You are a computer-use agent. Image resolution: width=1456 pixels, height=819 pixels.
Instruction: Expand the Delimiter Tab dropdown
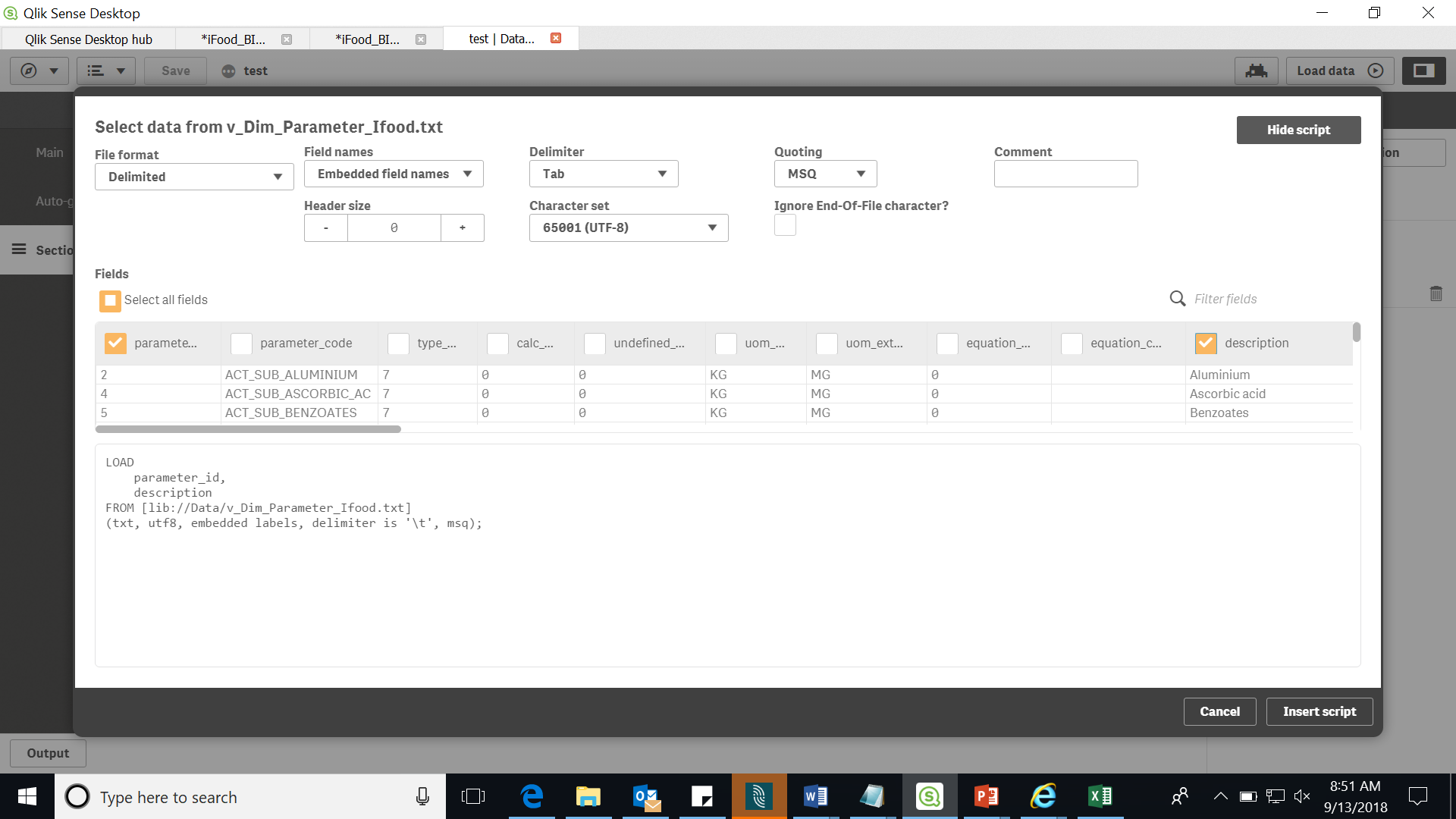click(x=604, y=174)
